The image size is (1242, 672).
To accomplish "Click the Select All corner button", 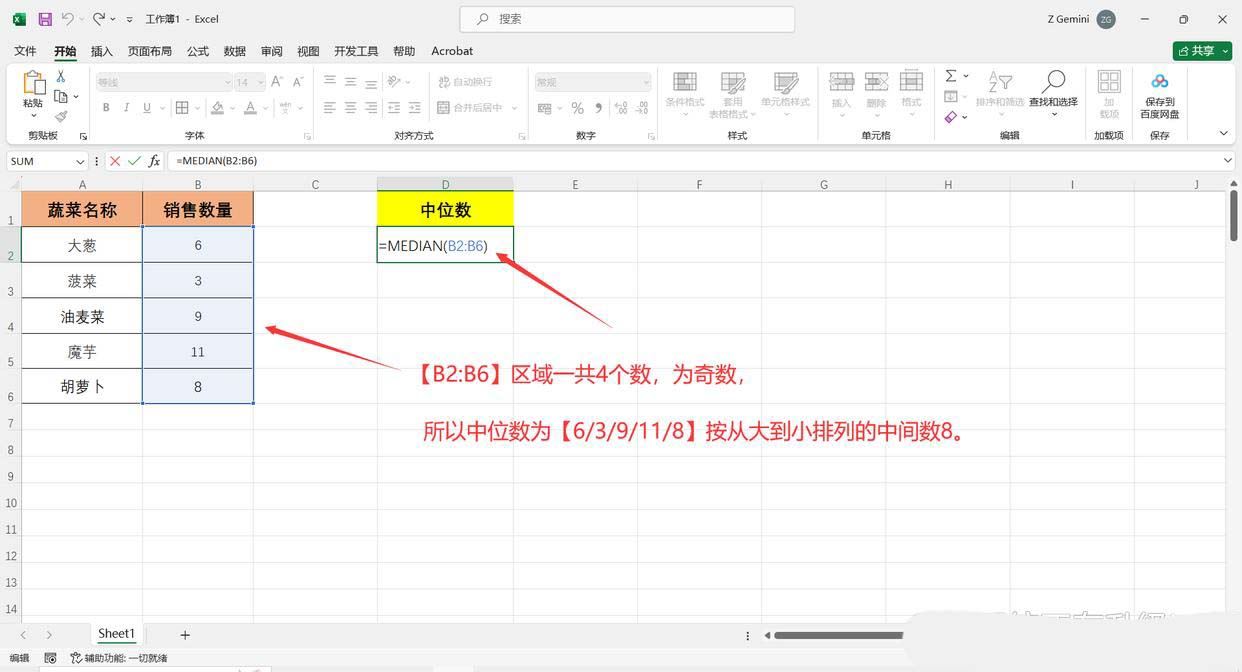I will [x=13, y=184].
